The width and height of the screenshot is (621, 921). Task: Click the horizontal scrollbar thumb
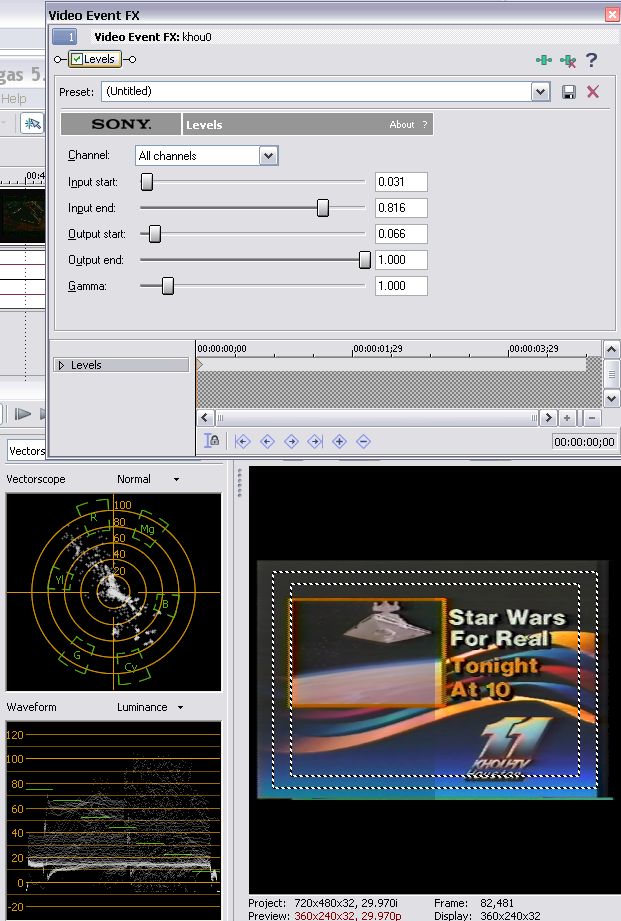377,418
